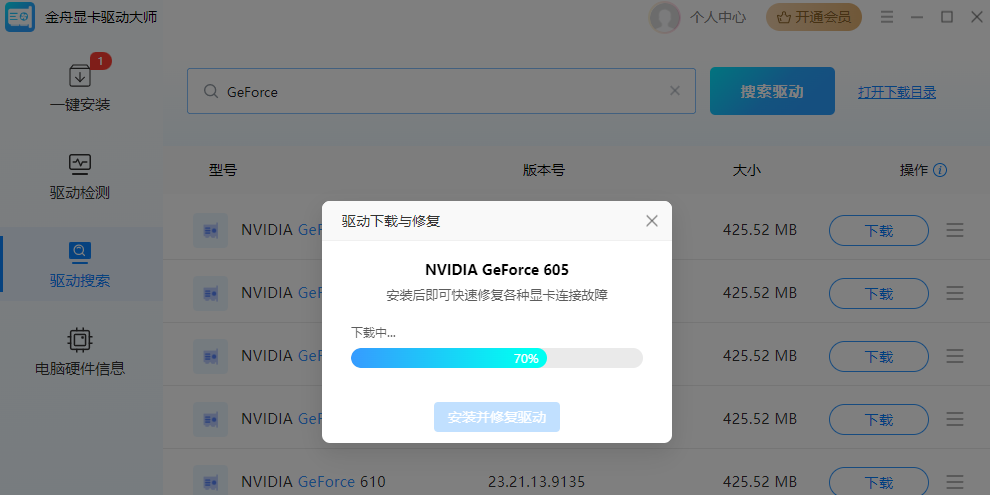The height and width of the screenshot is (495, 990).
Task: Click the NVIDIA GeForce 605 dialog title
Action: click(497, 270)
